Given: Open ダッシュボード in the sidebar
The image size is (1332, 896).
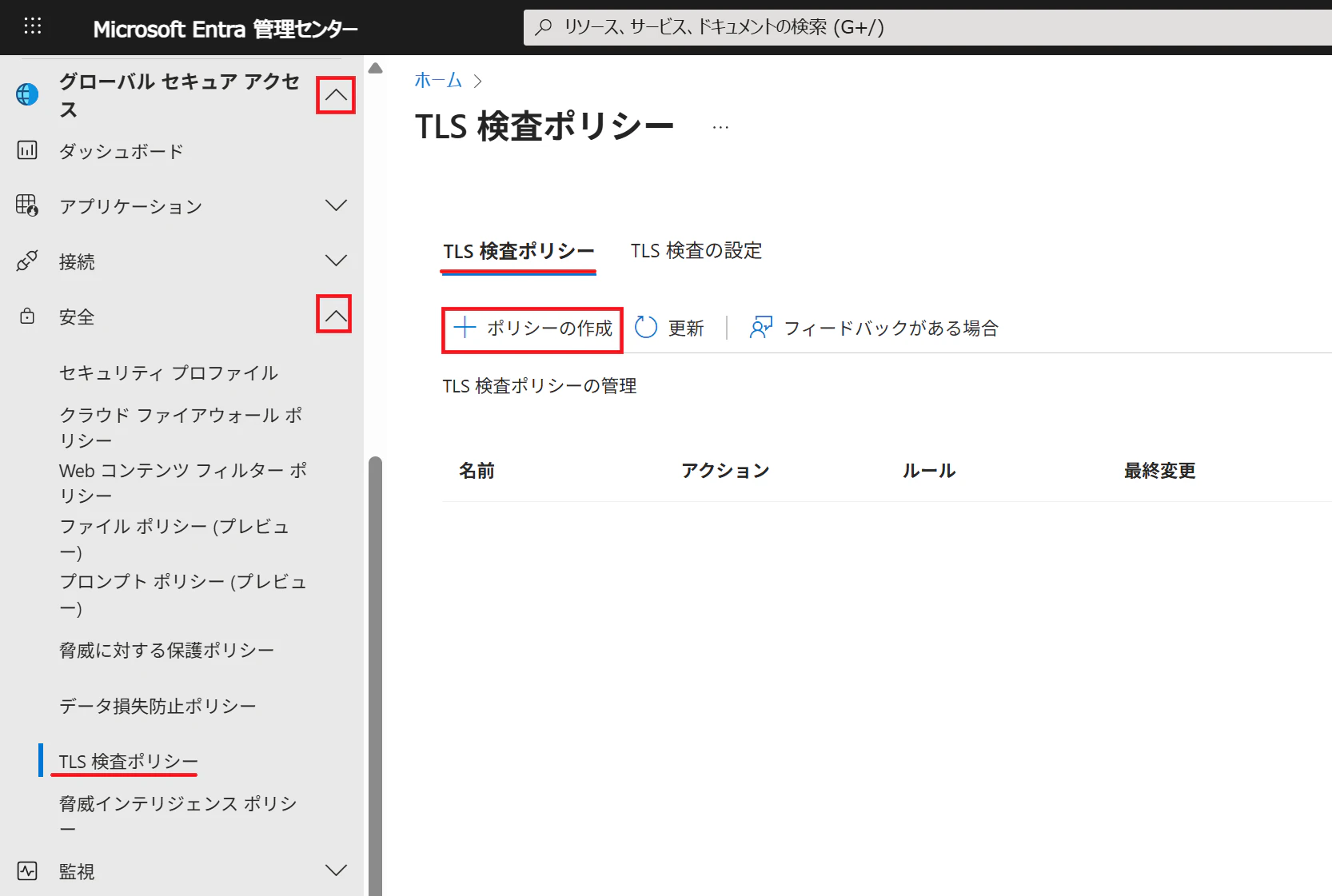Looking at the screenshot, I should coord(122,151).
